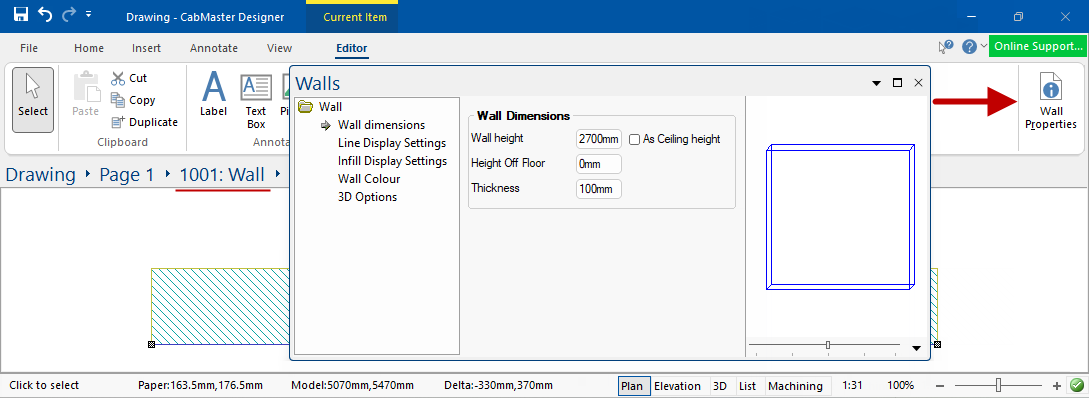Image resolution: width=1090 pixels, height=398 pixels.
Task: Switch to the Insert ribbon tab
Action: [x=147, y=48]
